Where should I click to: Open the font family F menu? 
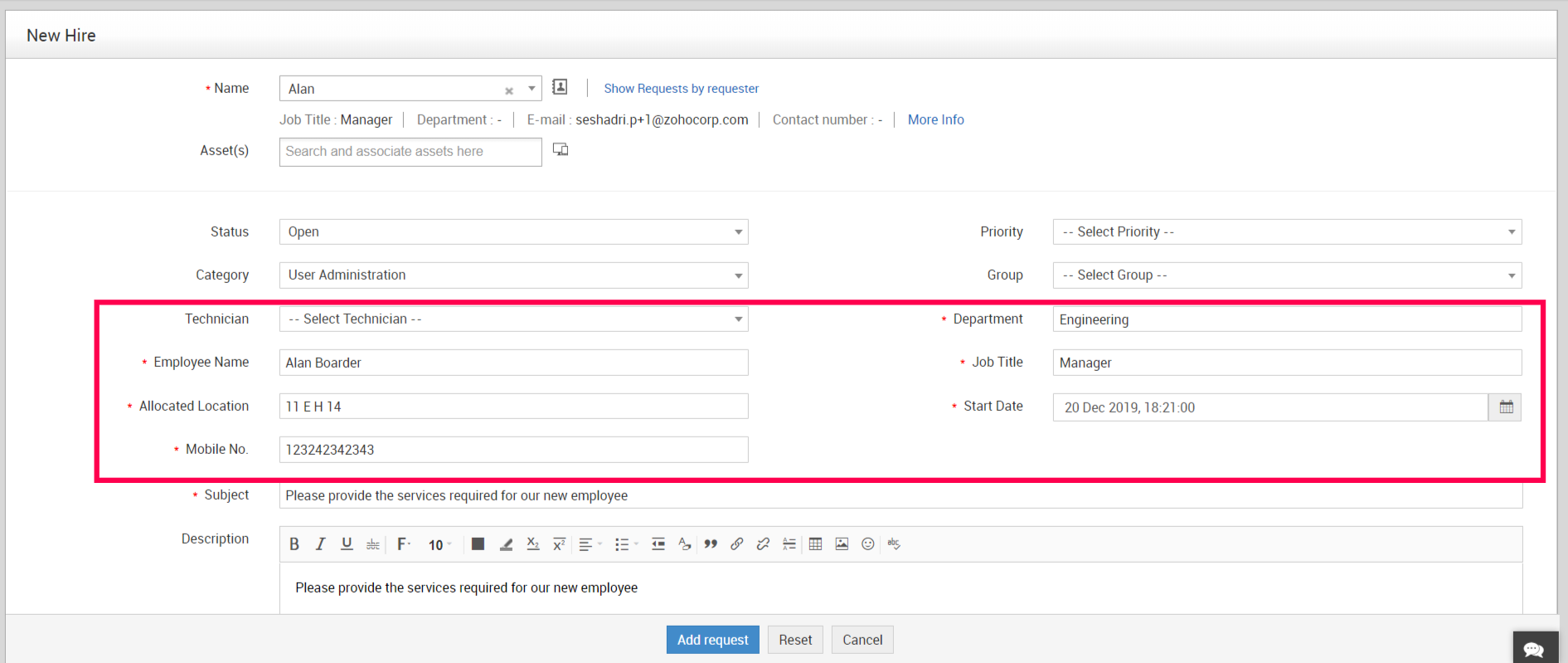(x=404, y=544)
